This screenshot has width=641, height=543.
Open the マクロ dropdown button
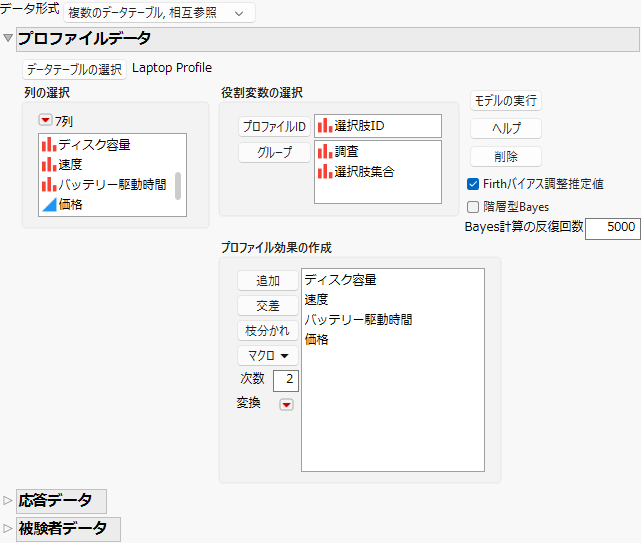[x=268, y=356]
